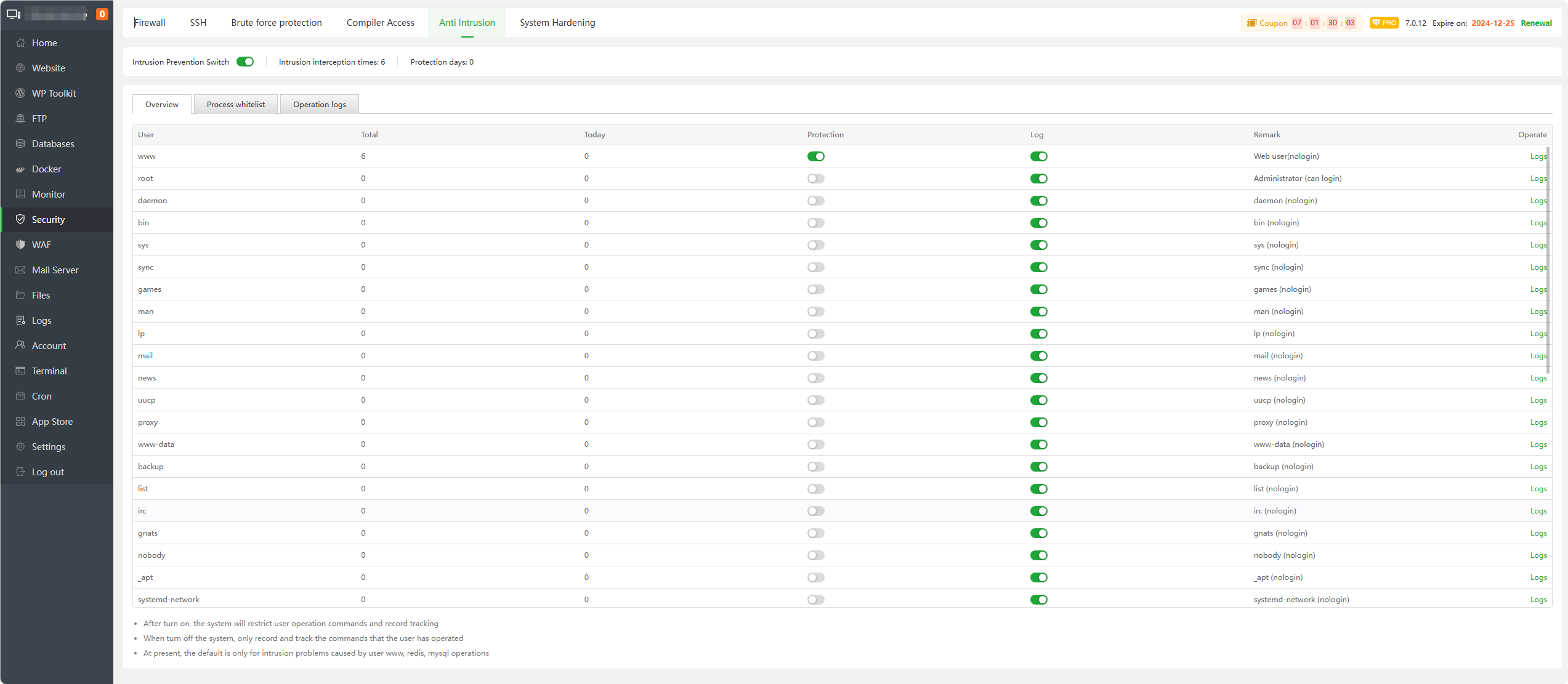Image resolution: width=1568 pixels, height=684 pixels.
Task: Toggle the Intrusion Prevention Switch
Action: coord(245,62)
